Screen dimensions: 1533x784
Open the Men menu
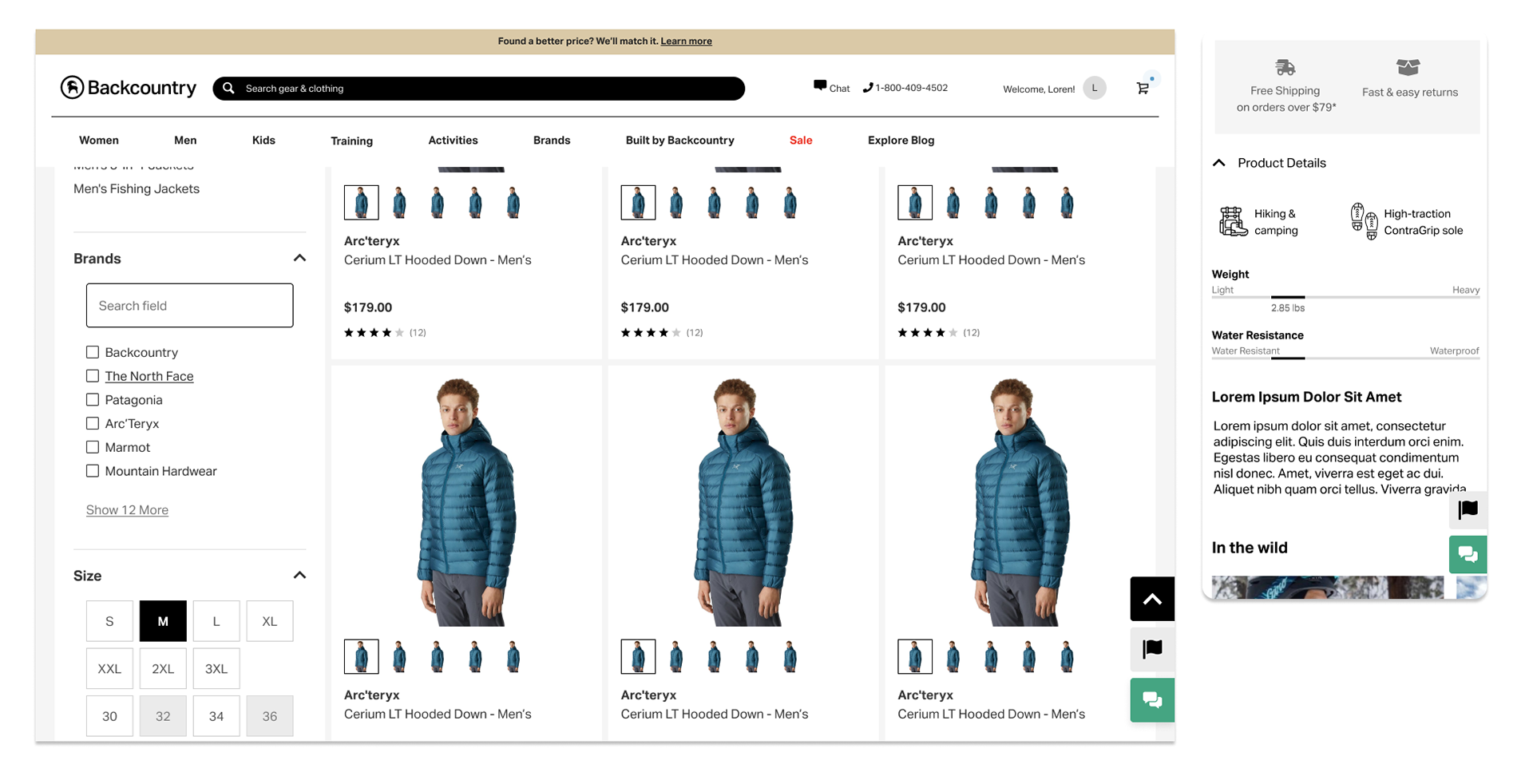[x=185, y=140]
